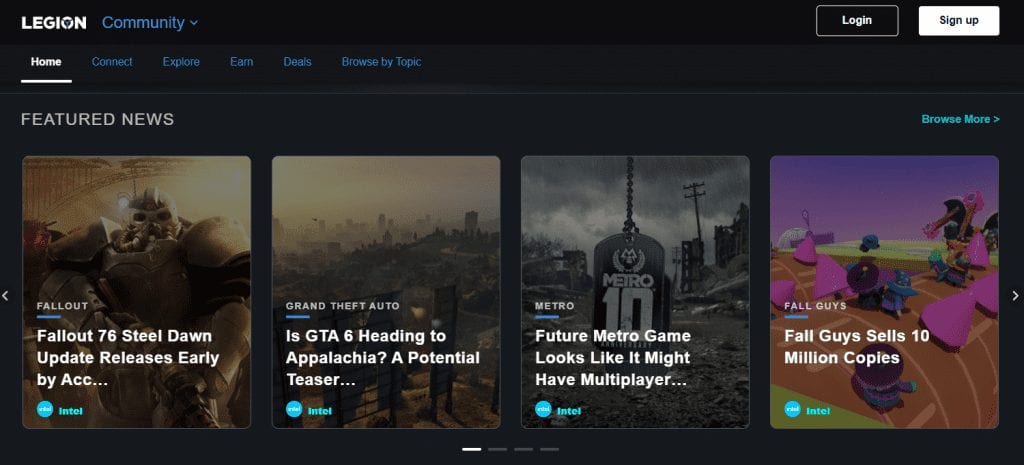
Task: Select the GRAND THEFT AUTO category label
Action: 342,306
